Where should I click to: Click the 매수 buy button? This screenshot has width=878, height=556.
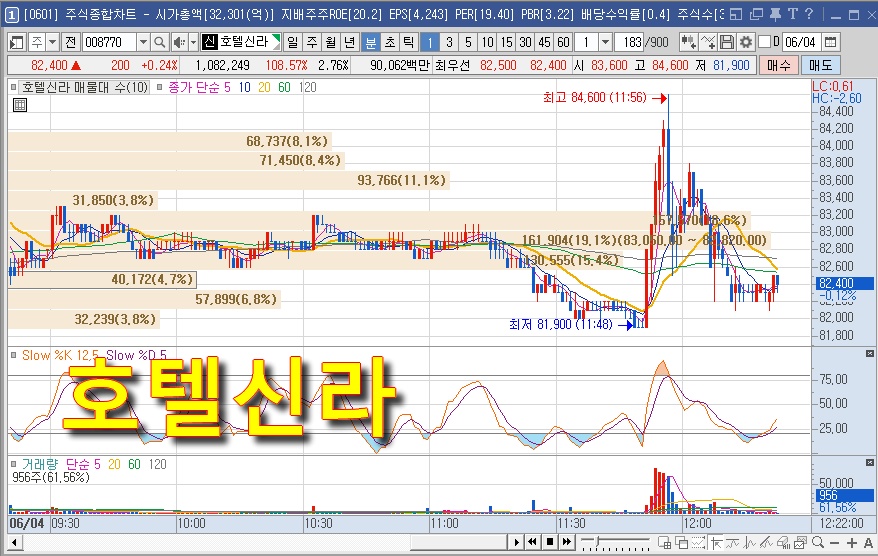pos(779,66)
